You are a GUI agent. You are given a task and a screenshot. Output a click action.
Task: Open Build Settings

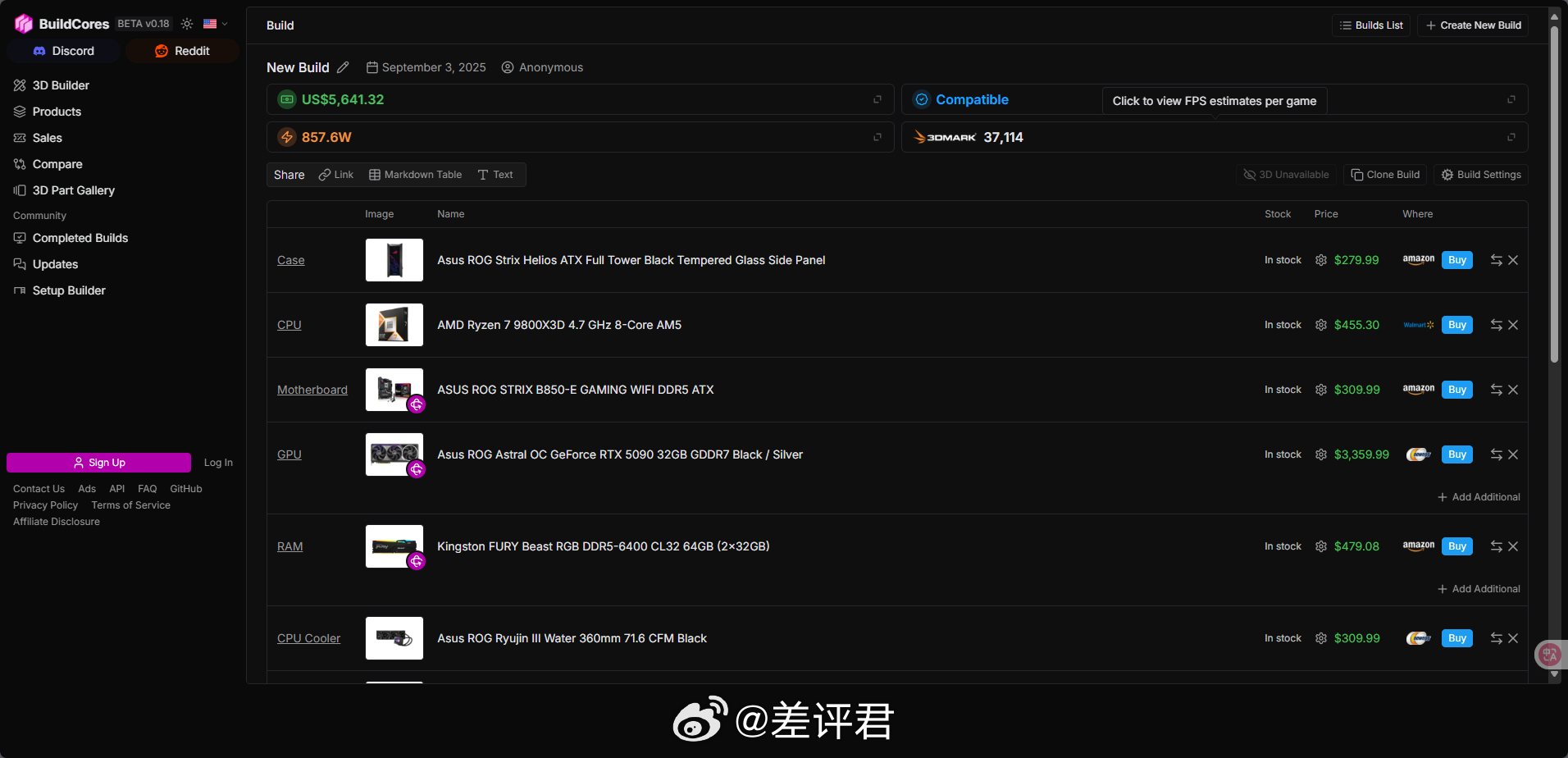[1481, 175]
